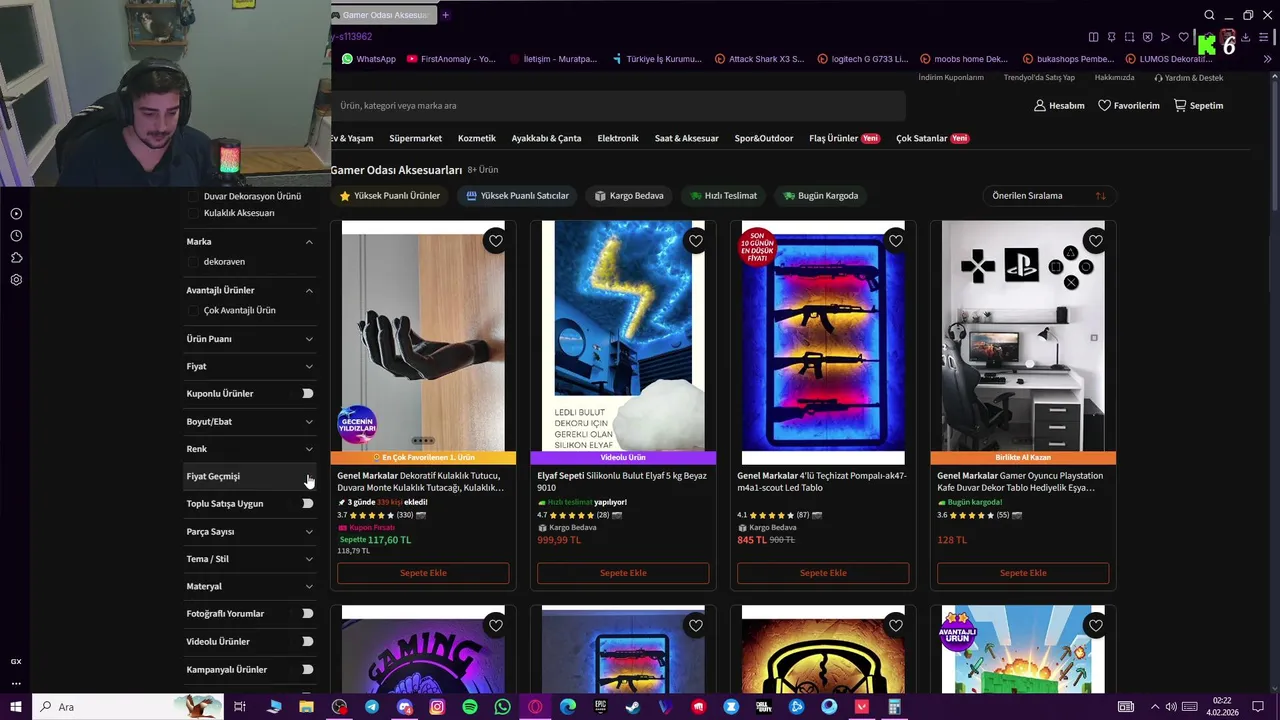Viewport: 1280px width, 720px height.
Task: Open the browser split screen icon
Action: point(1093,37)
